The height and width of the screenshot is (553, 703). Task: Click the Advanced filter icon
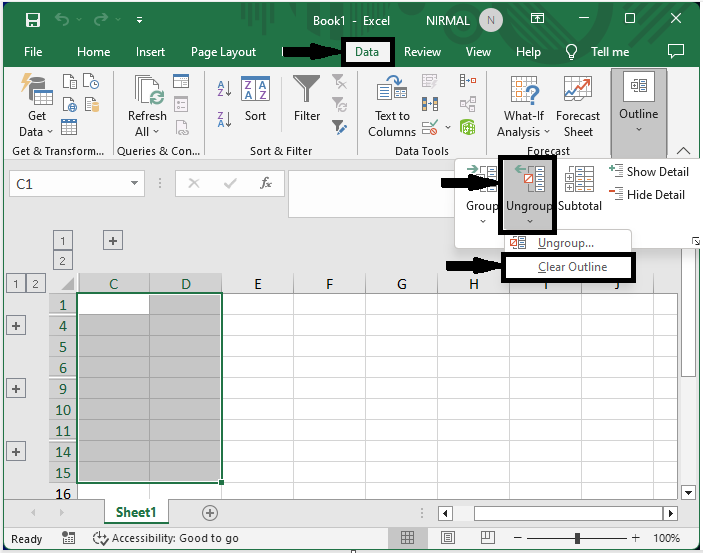point(339,127)
